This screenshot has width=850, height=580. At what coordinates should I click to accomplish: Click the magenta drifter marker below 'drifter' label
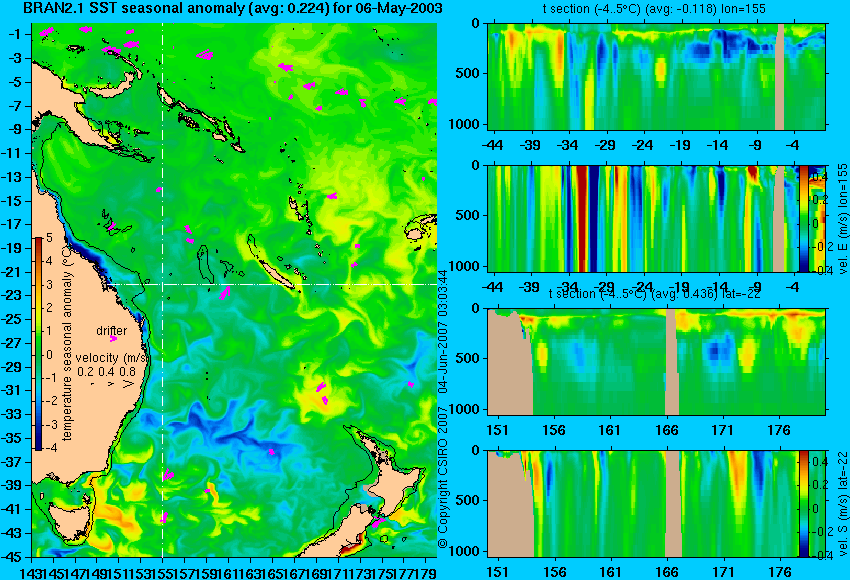click(x=113, y=339)
